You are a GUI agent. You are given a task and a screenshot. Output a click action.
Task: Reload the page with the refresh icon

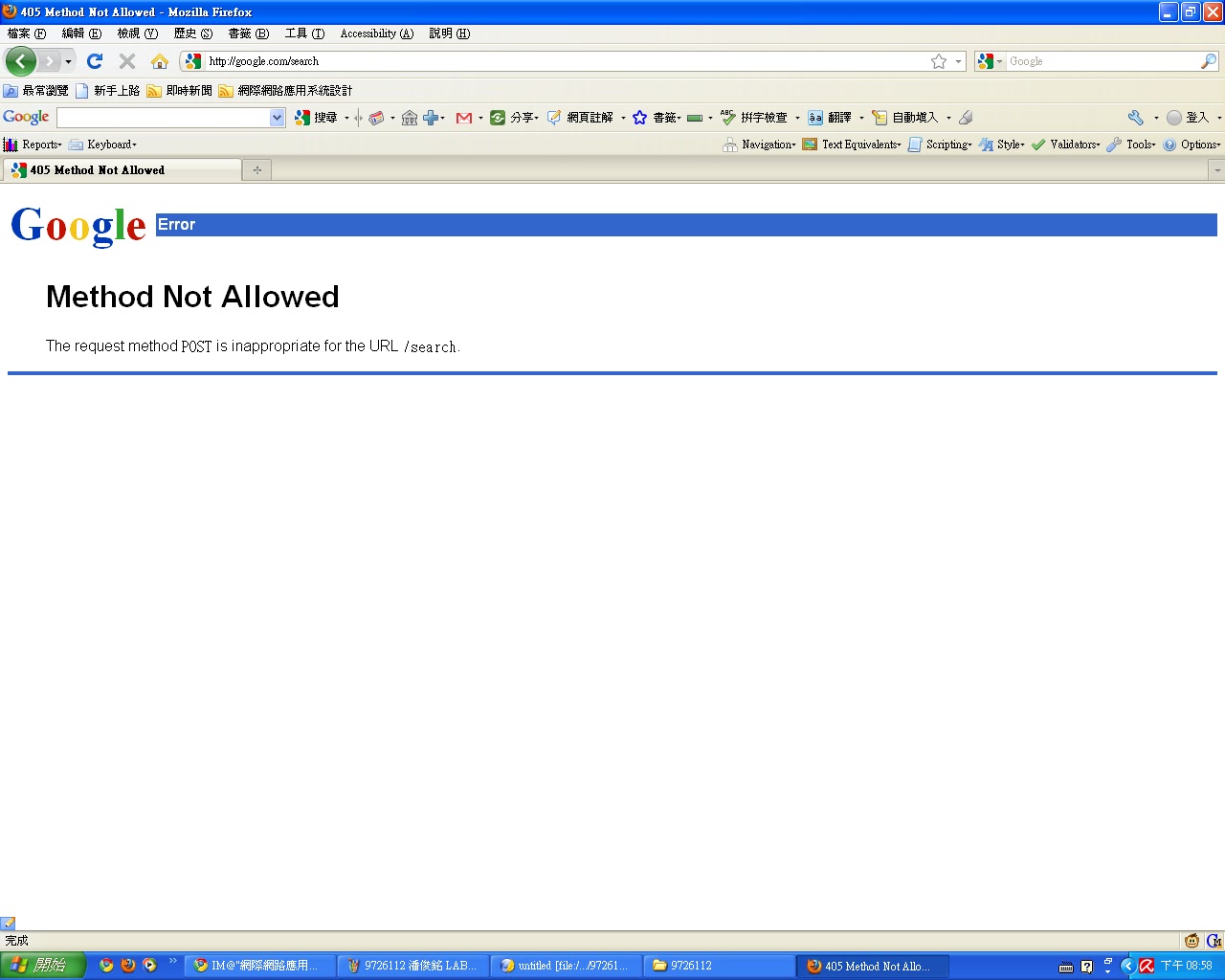pyautogui.click(x=95, y=61)
